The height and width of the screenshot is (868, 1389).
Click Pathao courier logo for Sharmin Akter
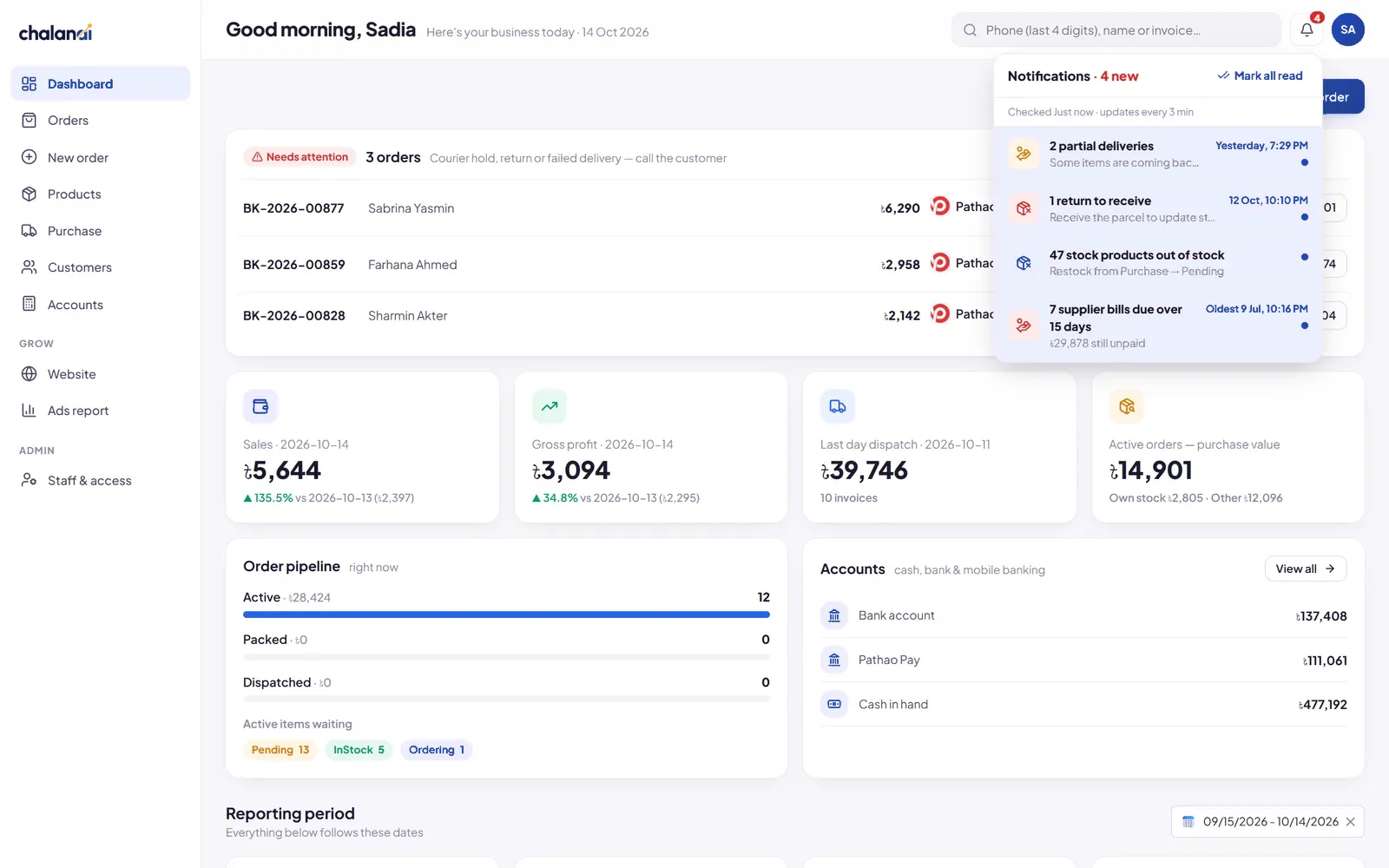[940, 313]
